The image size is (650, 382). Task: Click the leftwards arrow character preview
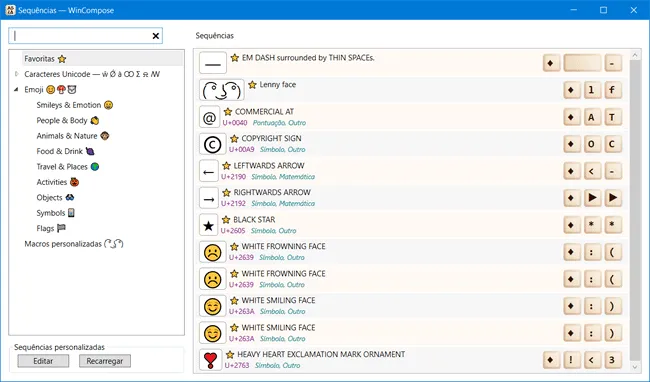click(209, 172)
